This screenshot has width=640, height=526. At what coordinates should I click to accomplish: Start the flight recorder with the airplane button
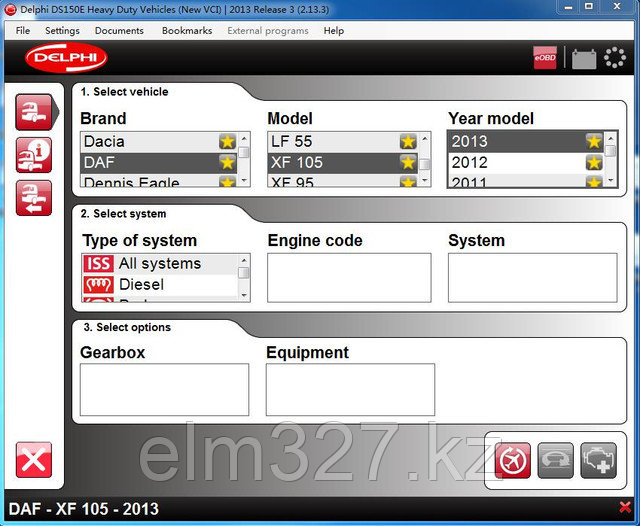tap(513, 461)
